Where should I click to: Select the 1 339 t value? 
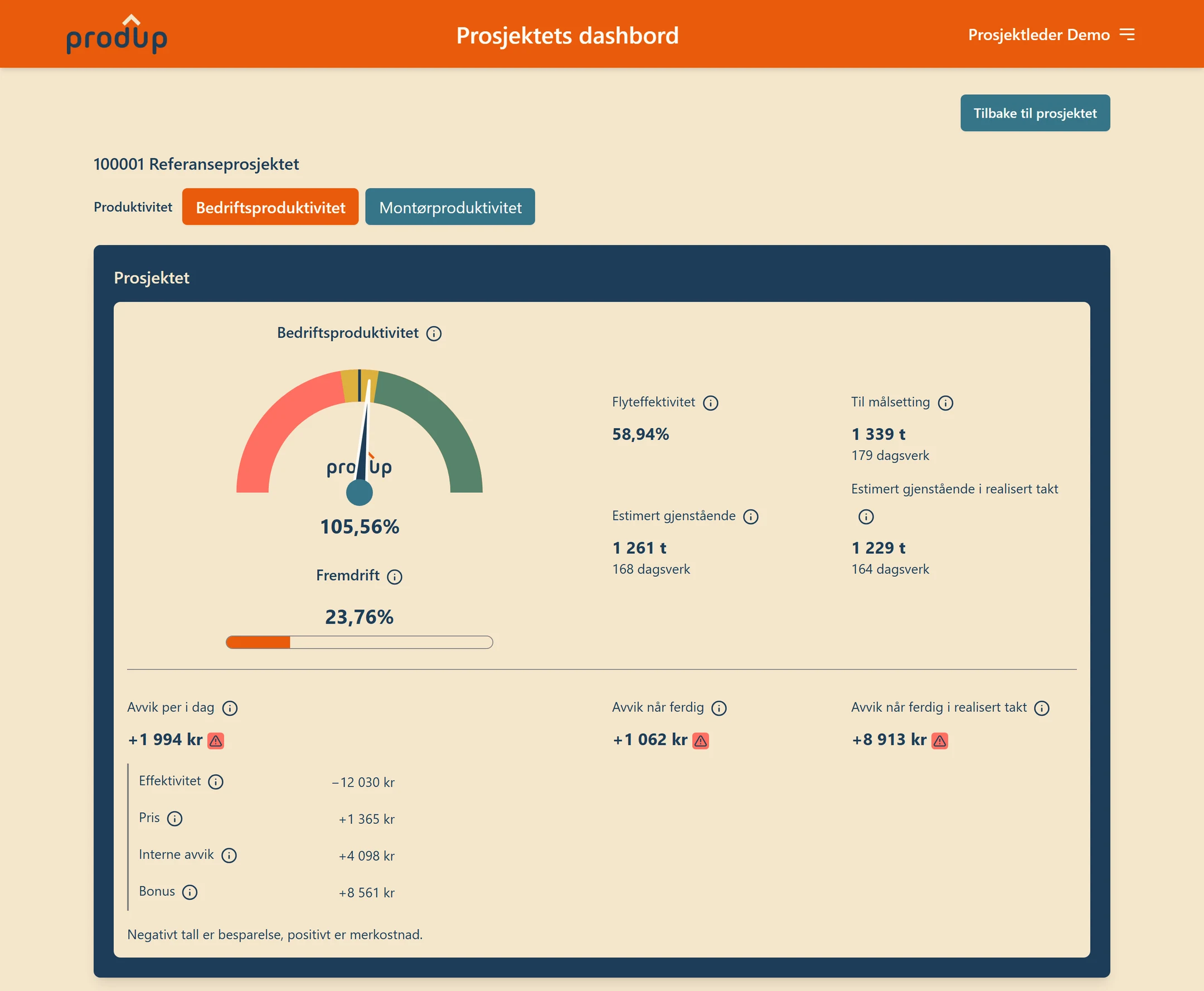coord(878,434)
